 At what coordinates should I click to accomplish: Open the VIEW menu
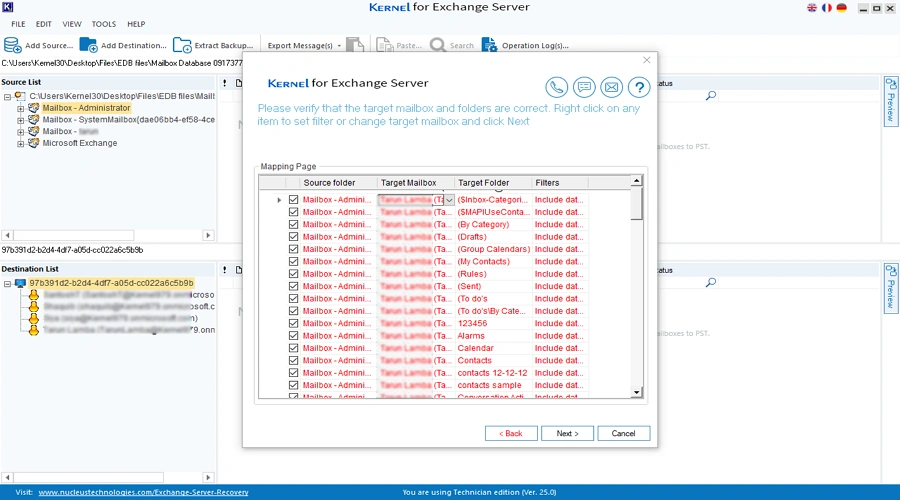[x=72, y=24]
